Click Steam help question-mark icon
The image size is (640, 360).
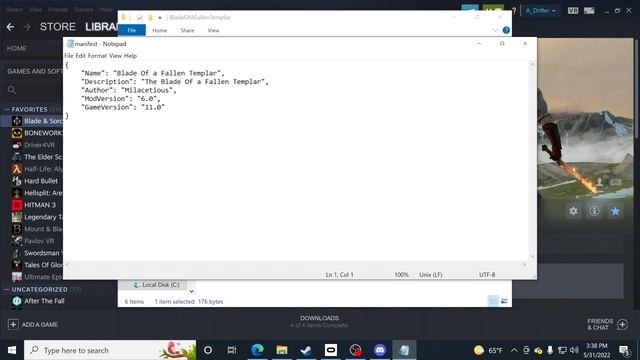pos(514,11)
